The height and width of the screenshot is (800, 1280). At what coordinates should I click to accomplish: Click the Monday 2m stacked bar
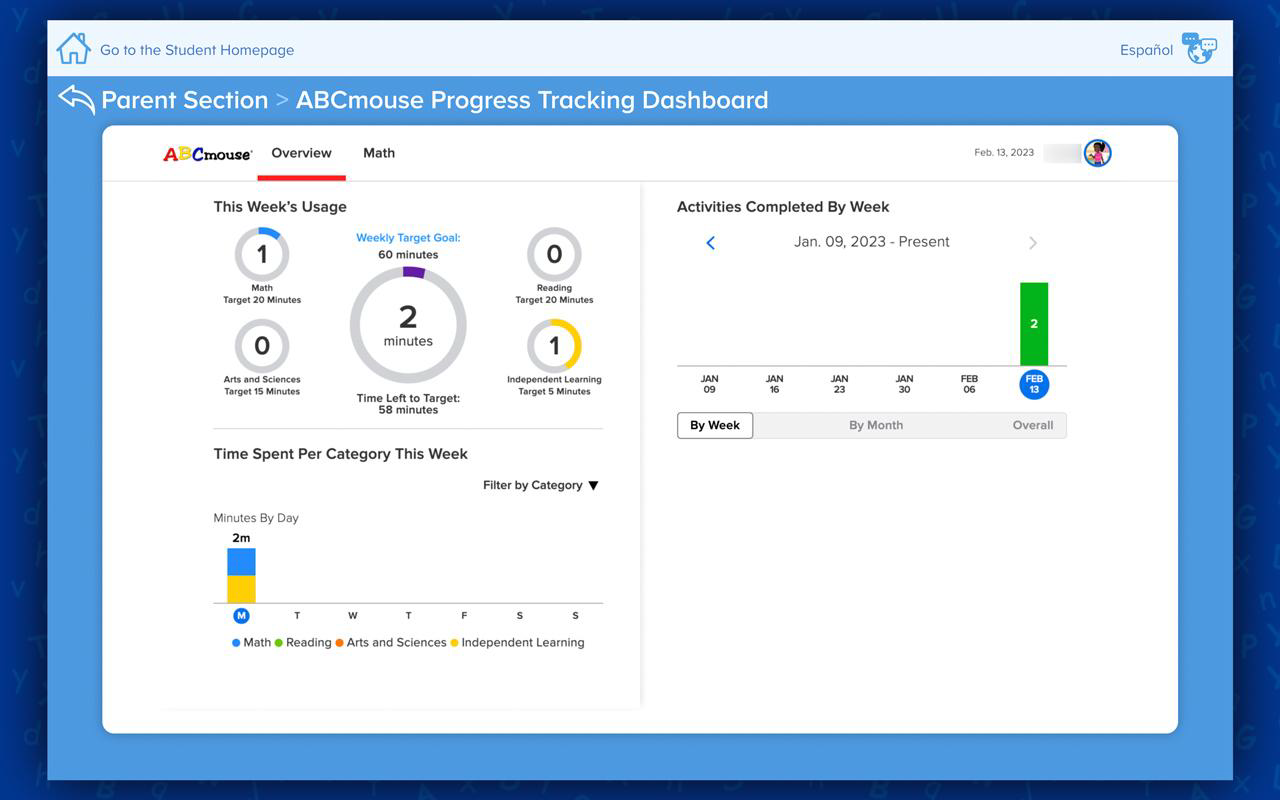click(241, 575)
